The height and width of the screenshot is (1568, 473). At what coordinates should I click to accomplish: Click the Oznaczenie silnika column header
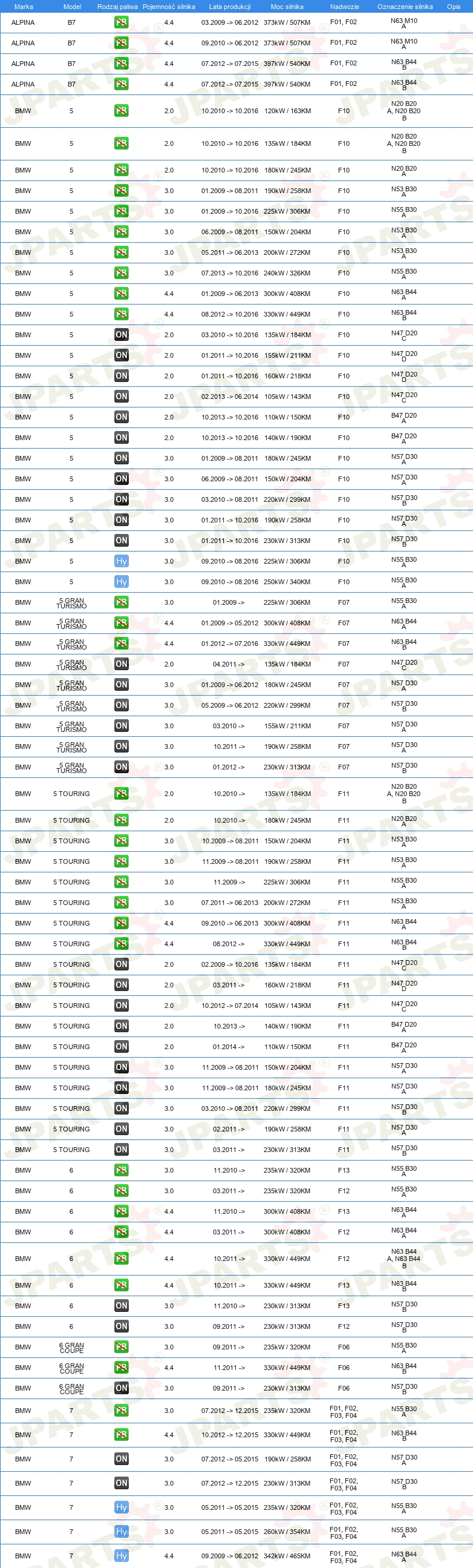coord(405,7)
